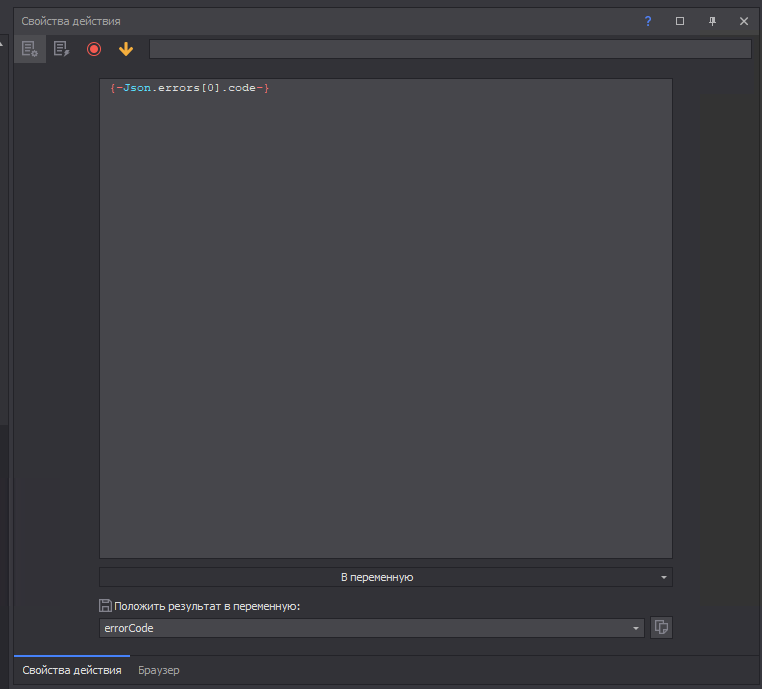Pin the action properties panel
762x689 pixels.
712,21
